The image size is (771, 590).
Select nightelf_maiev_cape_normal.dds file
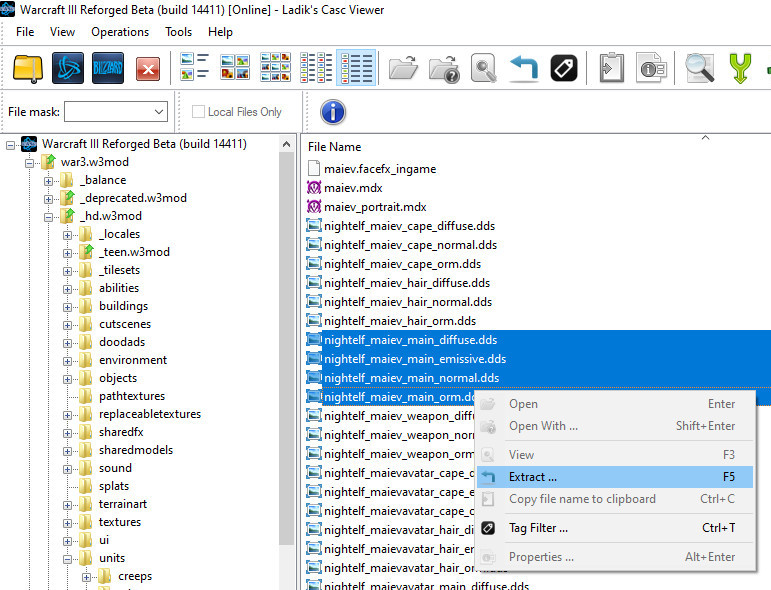(x=411, y=245)
